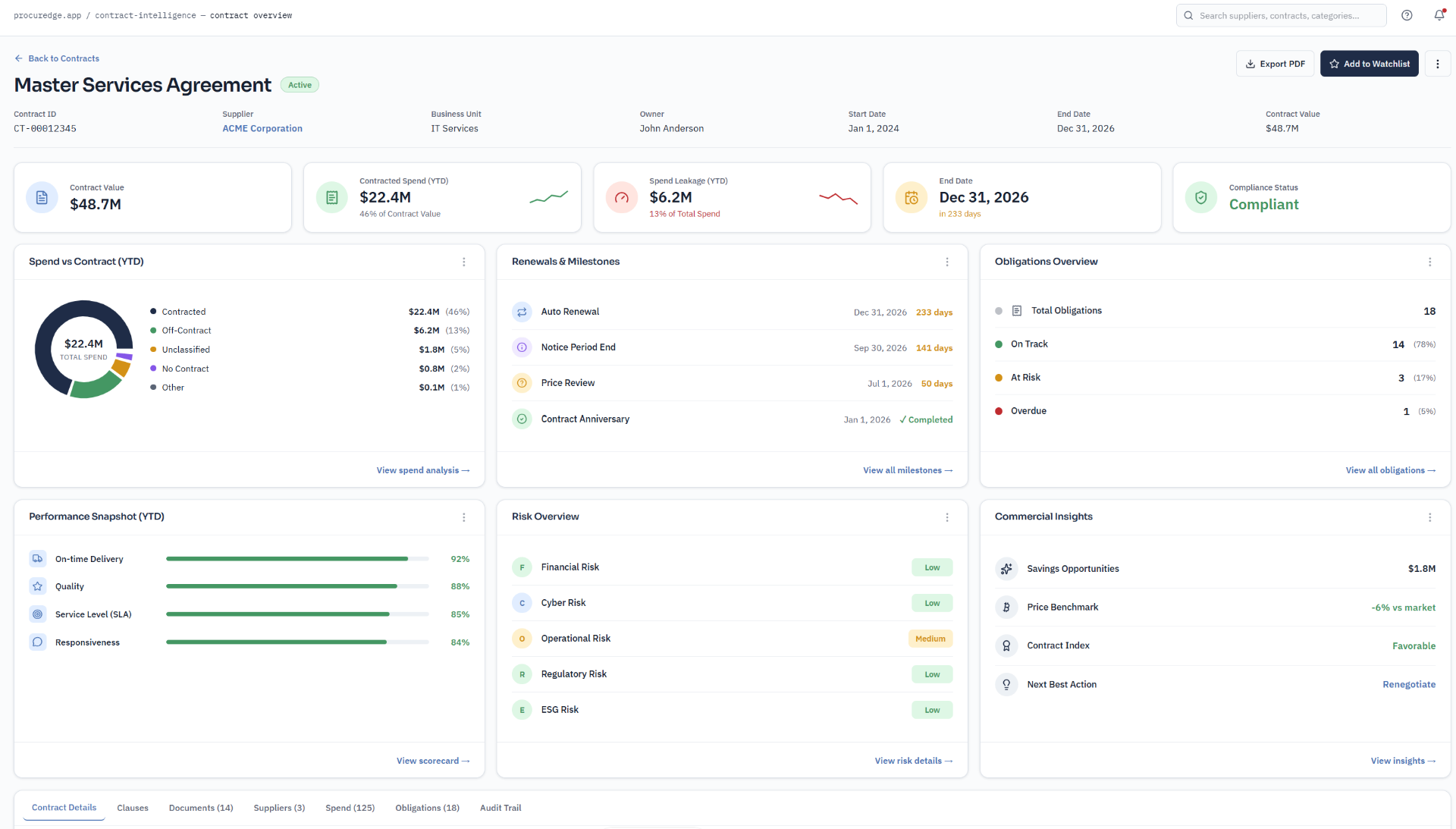Click the Savings Opportunities sparkle icon

pos(1006,568)
